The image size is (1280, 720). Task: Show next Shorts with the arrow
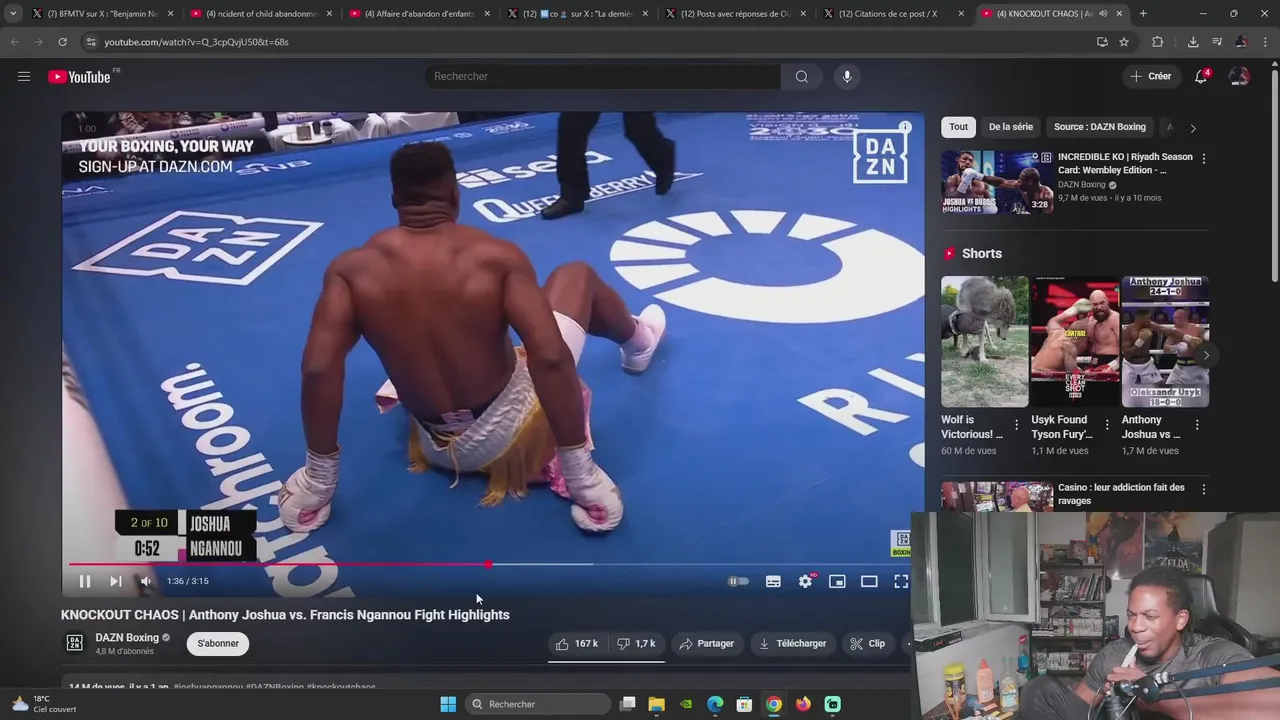click(x=1206, y=355)
